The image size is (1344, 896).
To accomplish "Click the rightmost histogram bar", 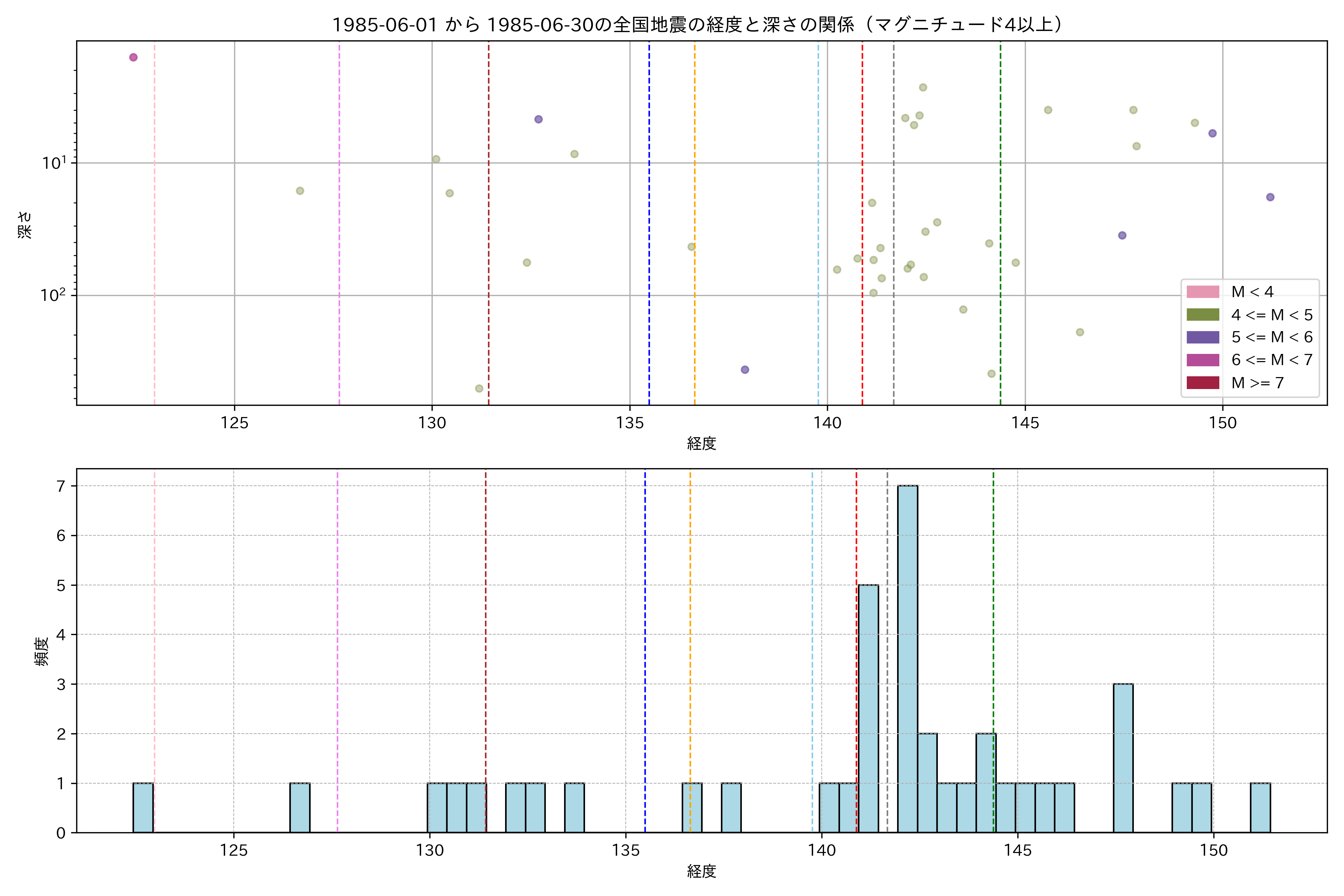I will point(1260,808).
